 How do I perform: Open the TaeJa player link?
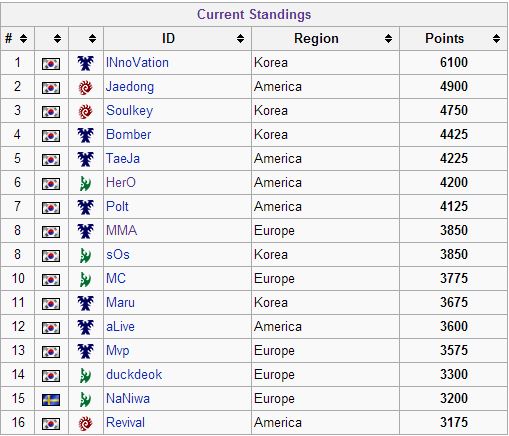123,159
